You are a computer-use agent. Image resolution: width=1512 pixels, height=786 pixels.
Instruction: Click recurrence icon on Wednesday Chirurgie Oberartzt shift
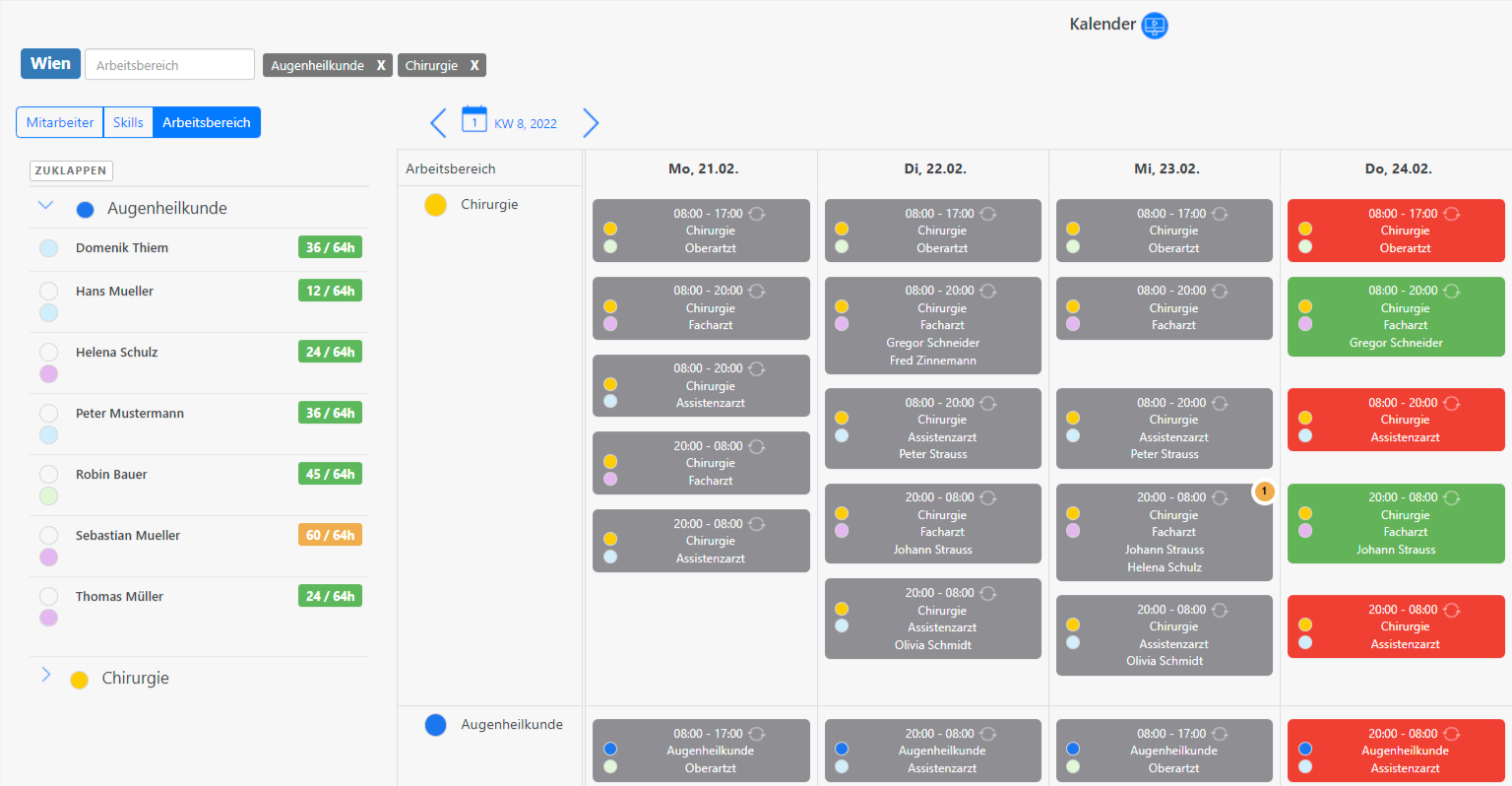(x=1220, y=214)
